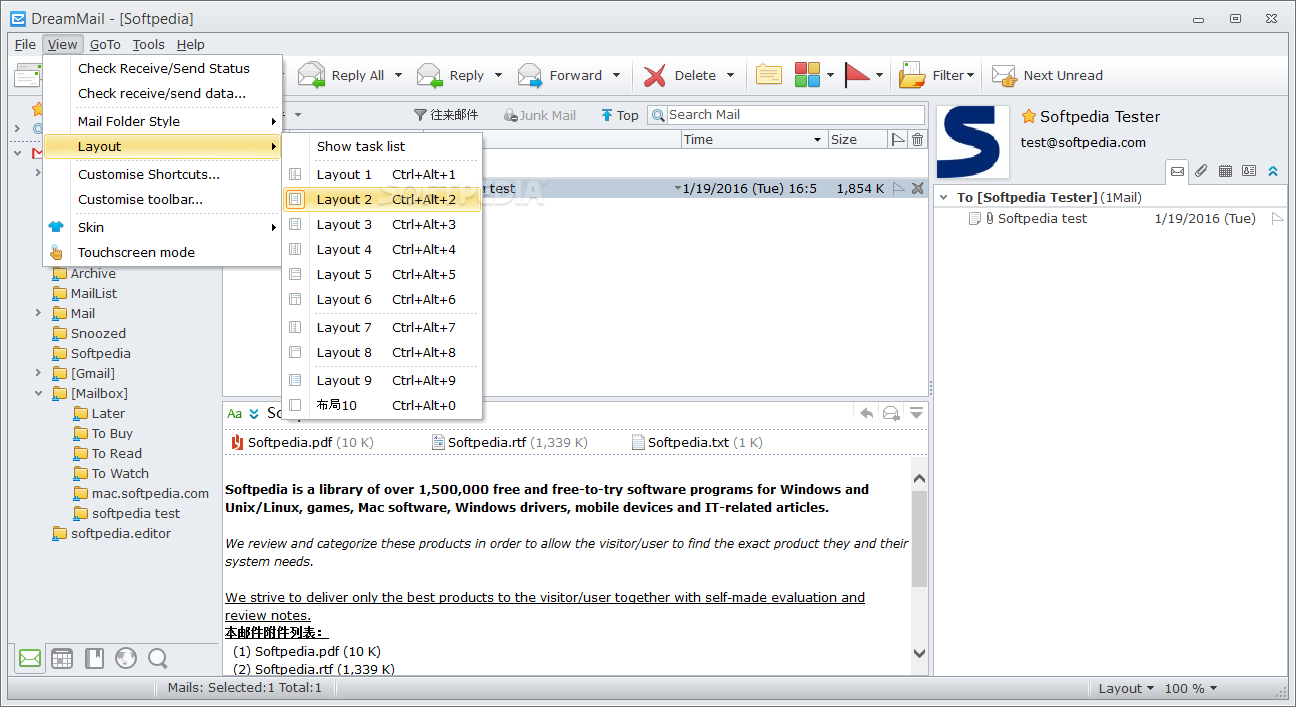Click the trash column header icon
1296x707 pixels.
click(917, 140)
